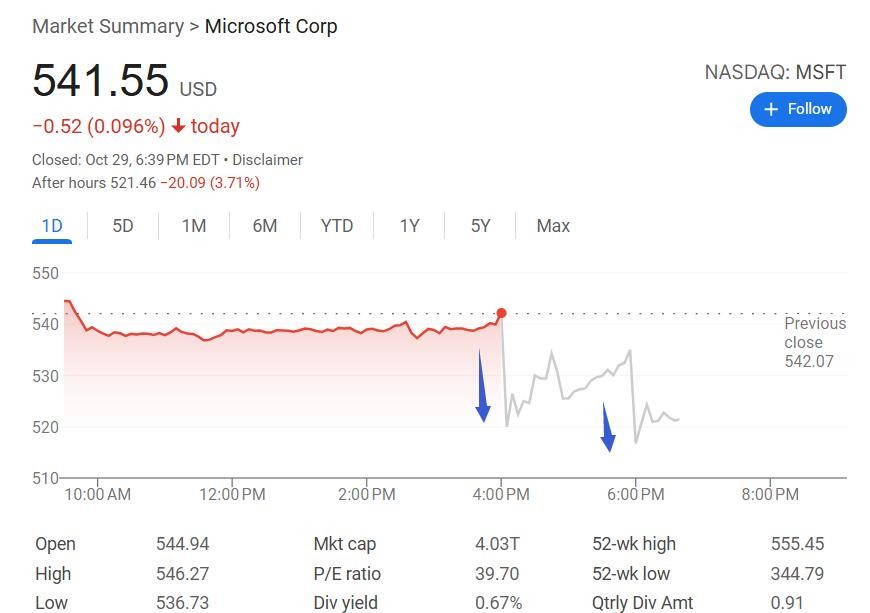Open the Disclaimer link
The height and width of the screenshot is (613, 870).
[x=268, y=160]
